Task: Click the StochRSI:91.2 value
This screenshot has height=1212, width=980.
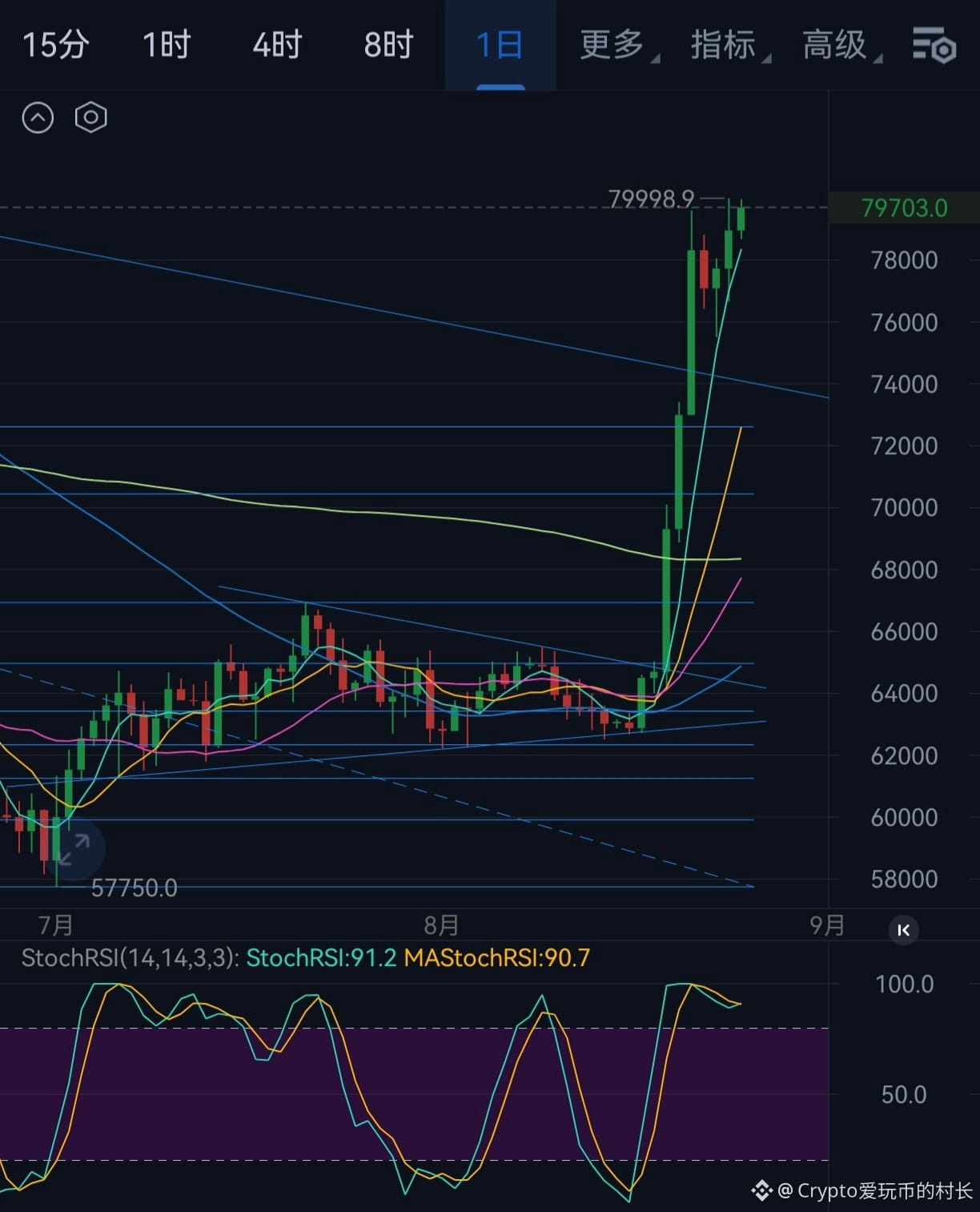Action: click(321, 957)
